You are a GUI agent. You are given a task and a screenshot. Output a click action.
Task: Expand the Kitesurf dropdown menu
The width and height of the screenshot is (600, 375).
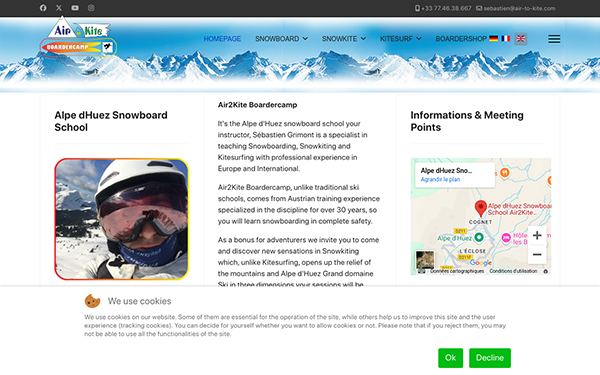401,39
